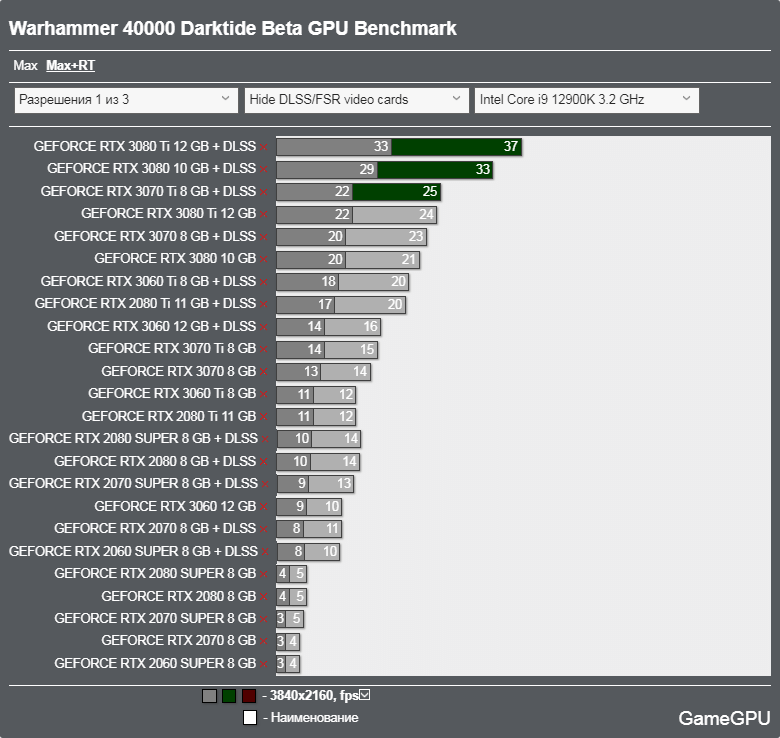This screenshot has width=780, height=738.
Task: Click the 13 fps bar of RTX 2070 SUPER + DLSS
Action: (x=331, y=484)
